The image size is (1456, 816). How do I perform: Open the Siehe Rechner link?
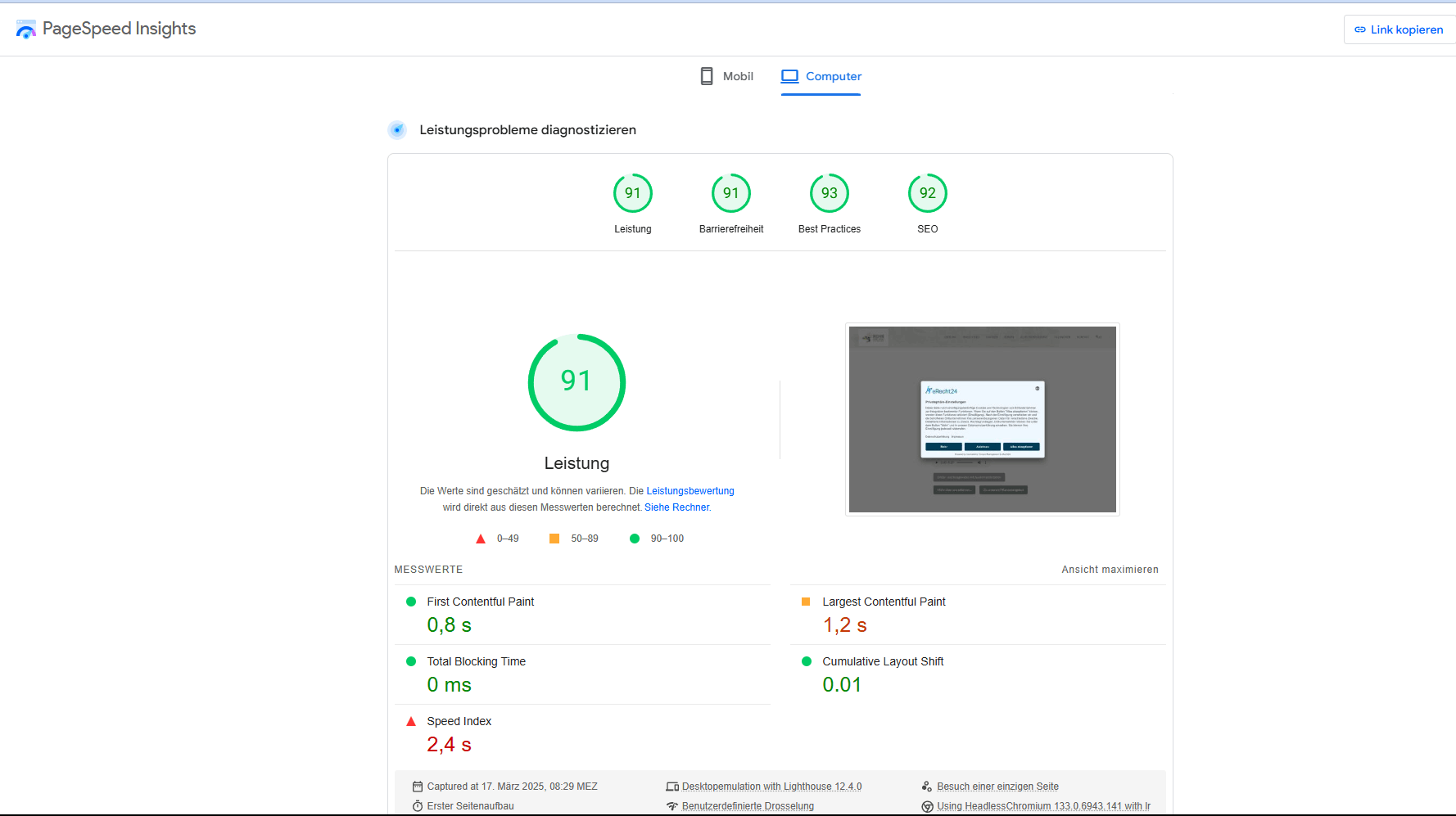[676, 507]
